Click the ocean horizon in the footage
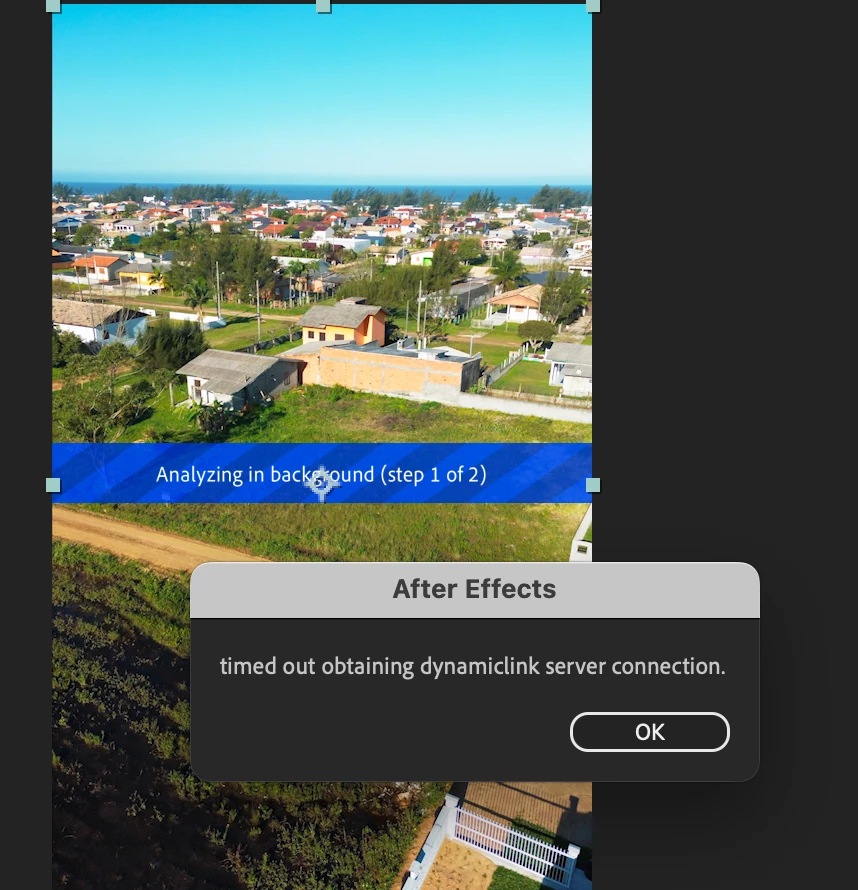The image size is (858, 890). [x=322, y=189]
